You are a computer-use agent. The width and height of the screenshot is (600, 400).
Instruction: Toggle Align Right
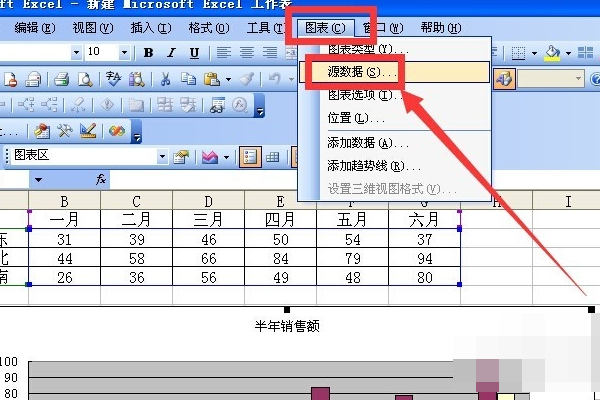point(270,53)
